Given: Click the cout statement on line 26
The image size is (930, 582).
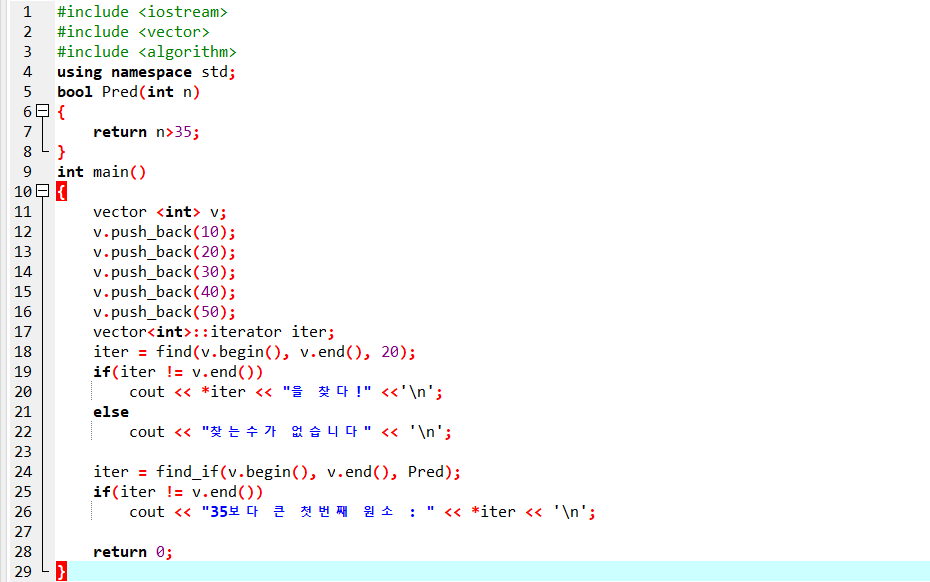Looking at the screenshot, I should [362, 512].
